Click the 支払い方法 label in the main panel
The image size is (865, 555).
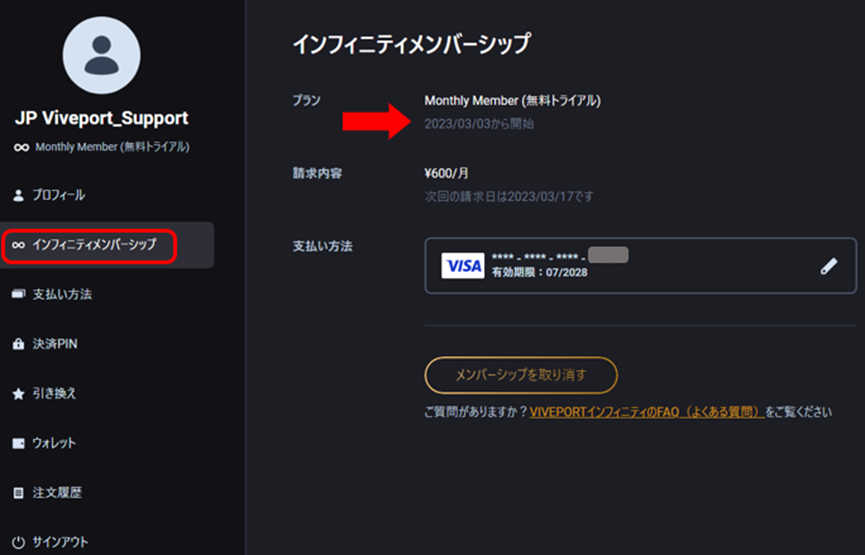(x=322, y=246)
